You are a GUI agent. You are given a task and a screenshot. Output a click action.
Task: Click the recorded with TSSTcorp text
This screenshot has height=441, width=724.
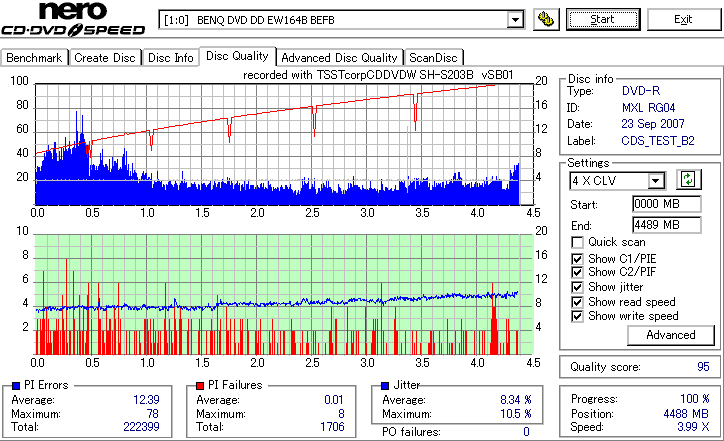(378, 75)
